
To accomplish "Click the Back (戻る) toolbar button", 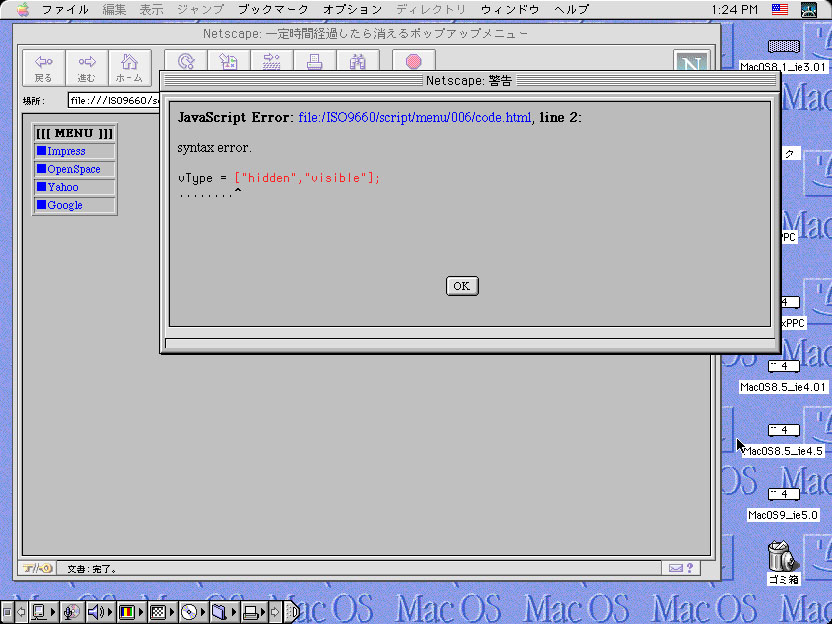I will point(44,68).
